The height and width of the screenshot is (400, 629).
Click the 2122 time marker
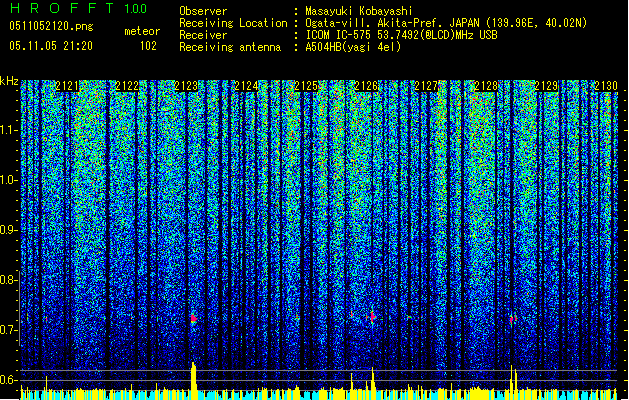pyautogui.click(x=127, y=86)
